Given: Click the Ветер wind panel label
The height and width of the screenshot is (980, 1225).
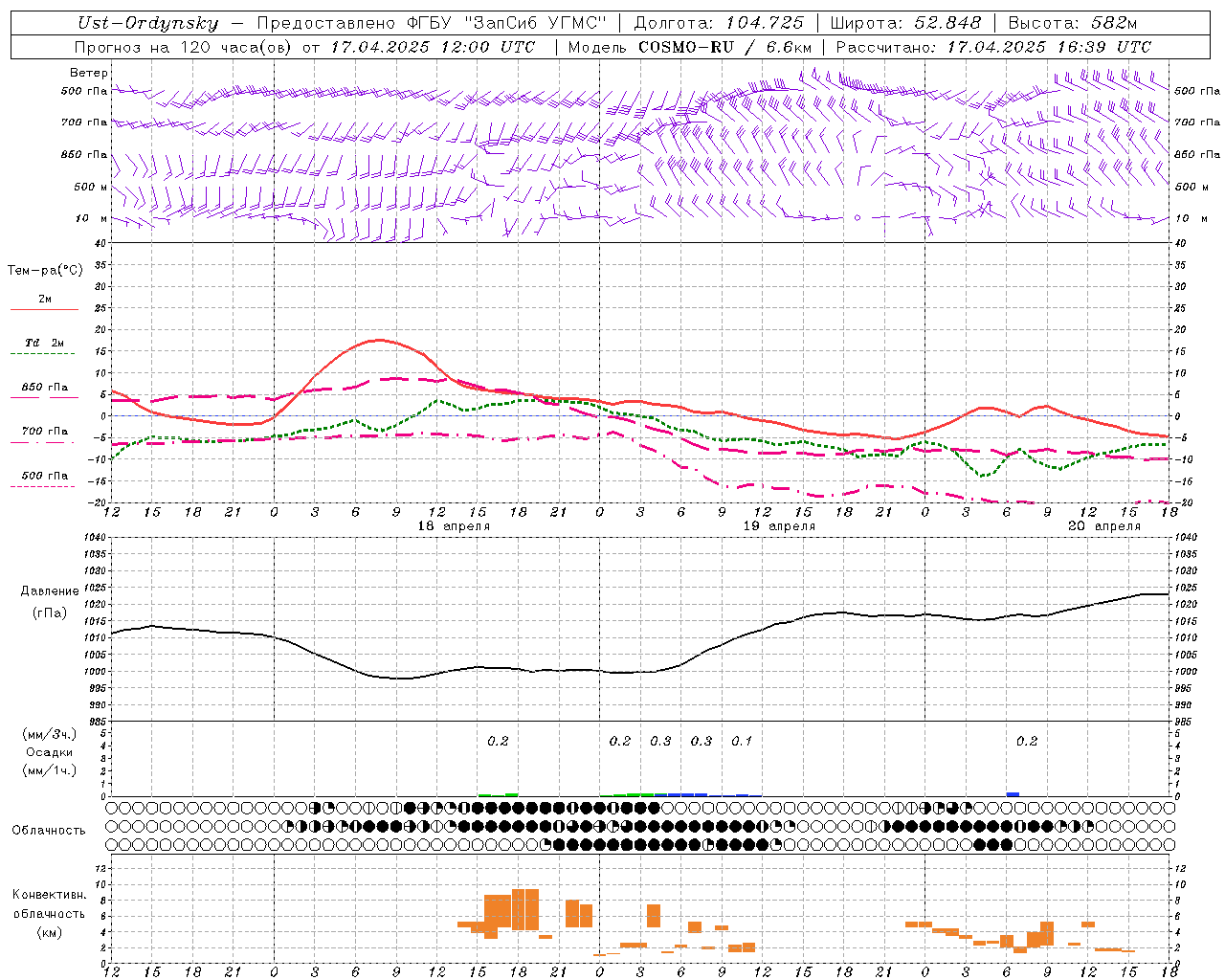Looking at the screenshot, I should coord(89,73).
